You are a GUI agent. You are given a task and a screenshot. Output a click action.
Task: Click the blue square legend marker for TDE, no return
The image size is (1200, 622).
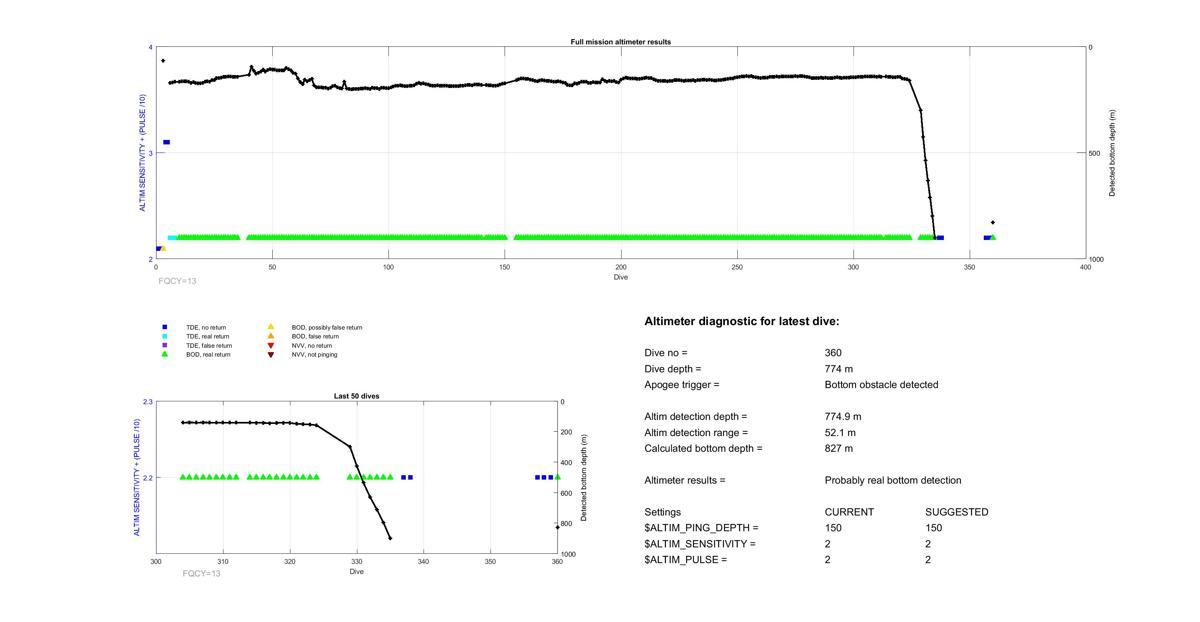165,327
